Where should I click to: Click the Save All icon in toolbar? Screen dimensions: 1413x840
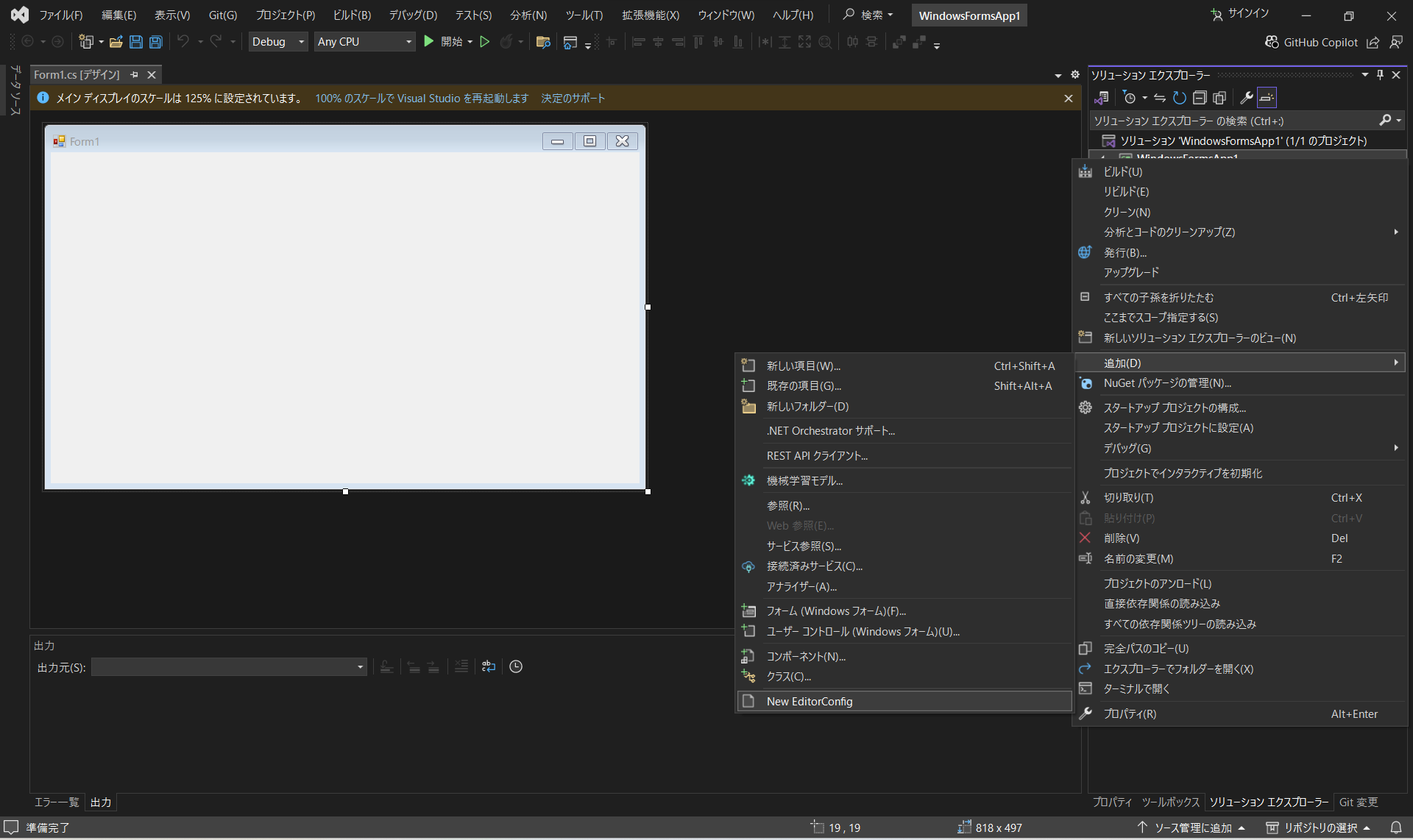pos(155,41)
